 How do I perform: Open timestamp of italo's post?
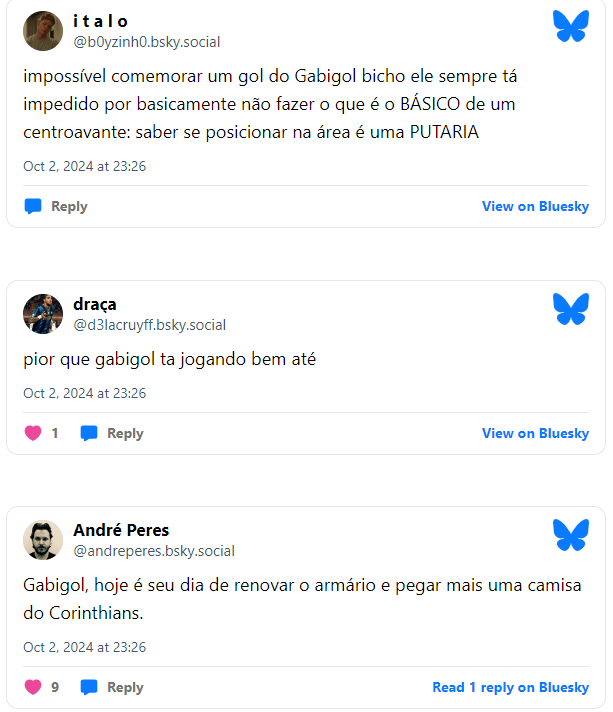pyautogui.click(x=85, y=166)
